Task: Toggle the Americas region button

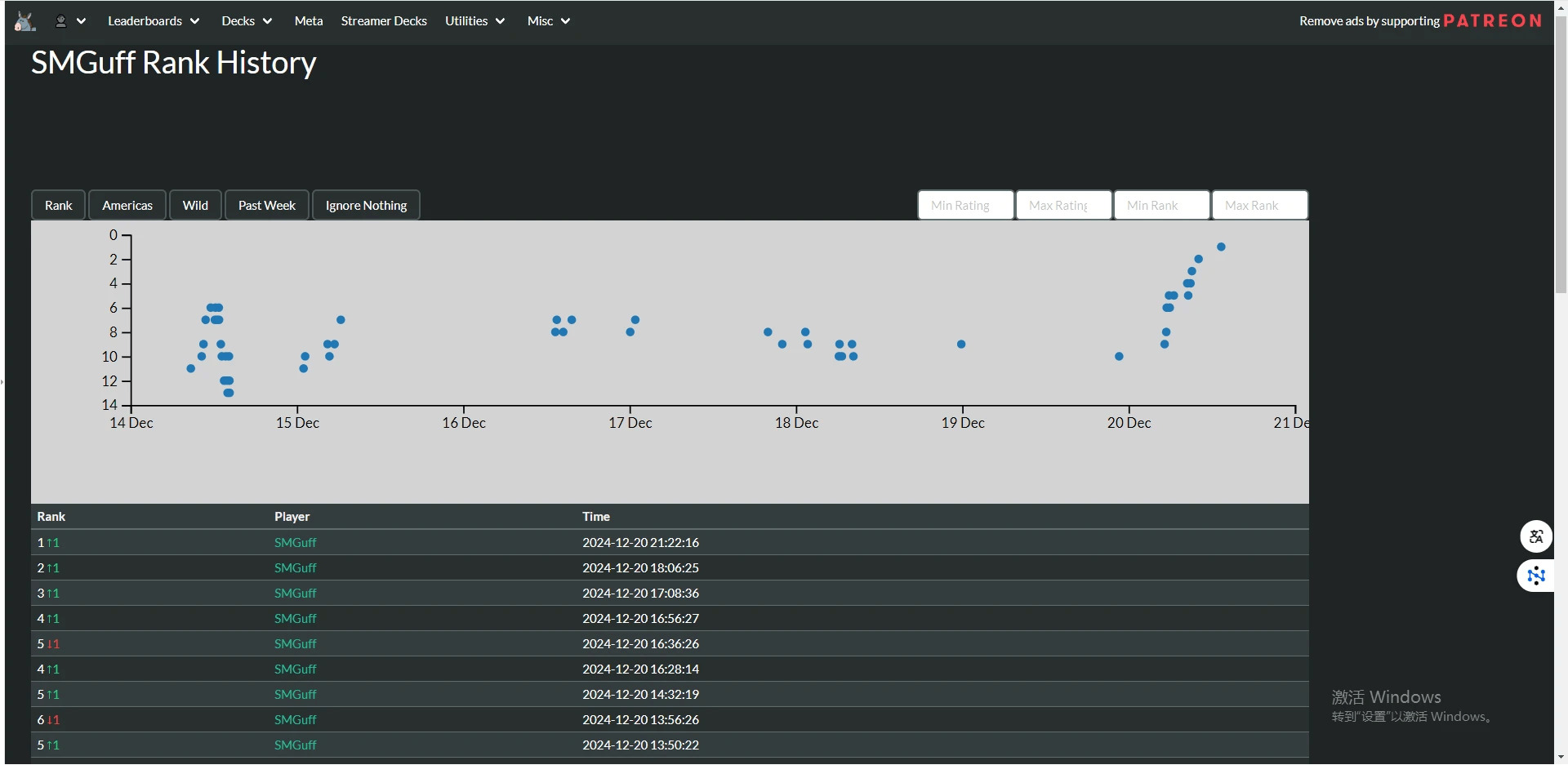Action: [x=127, y=206]
